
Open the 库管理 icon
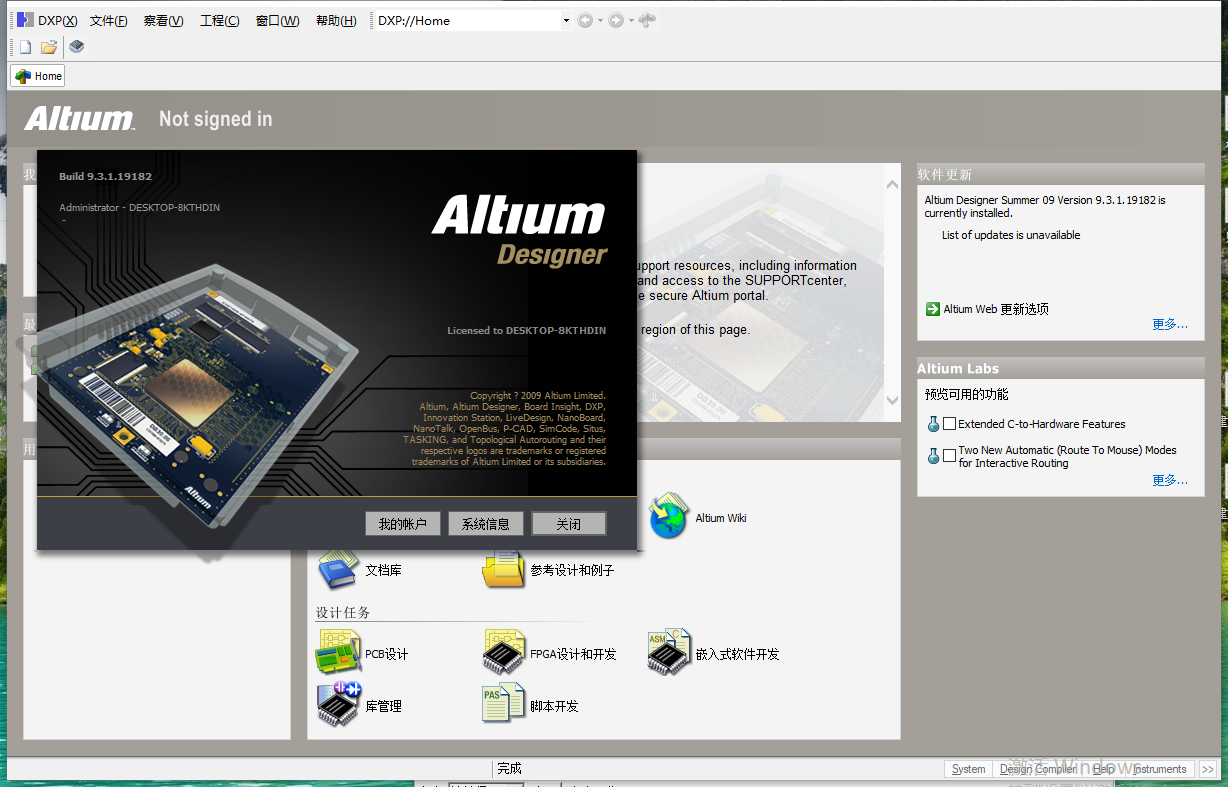click(x=337, y=703)
